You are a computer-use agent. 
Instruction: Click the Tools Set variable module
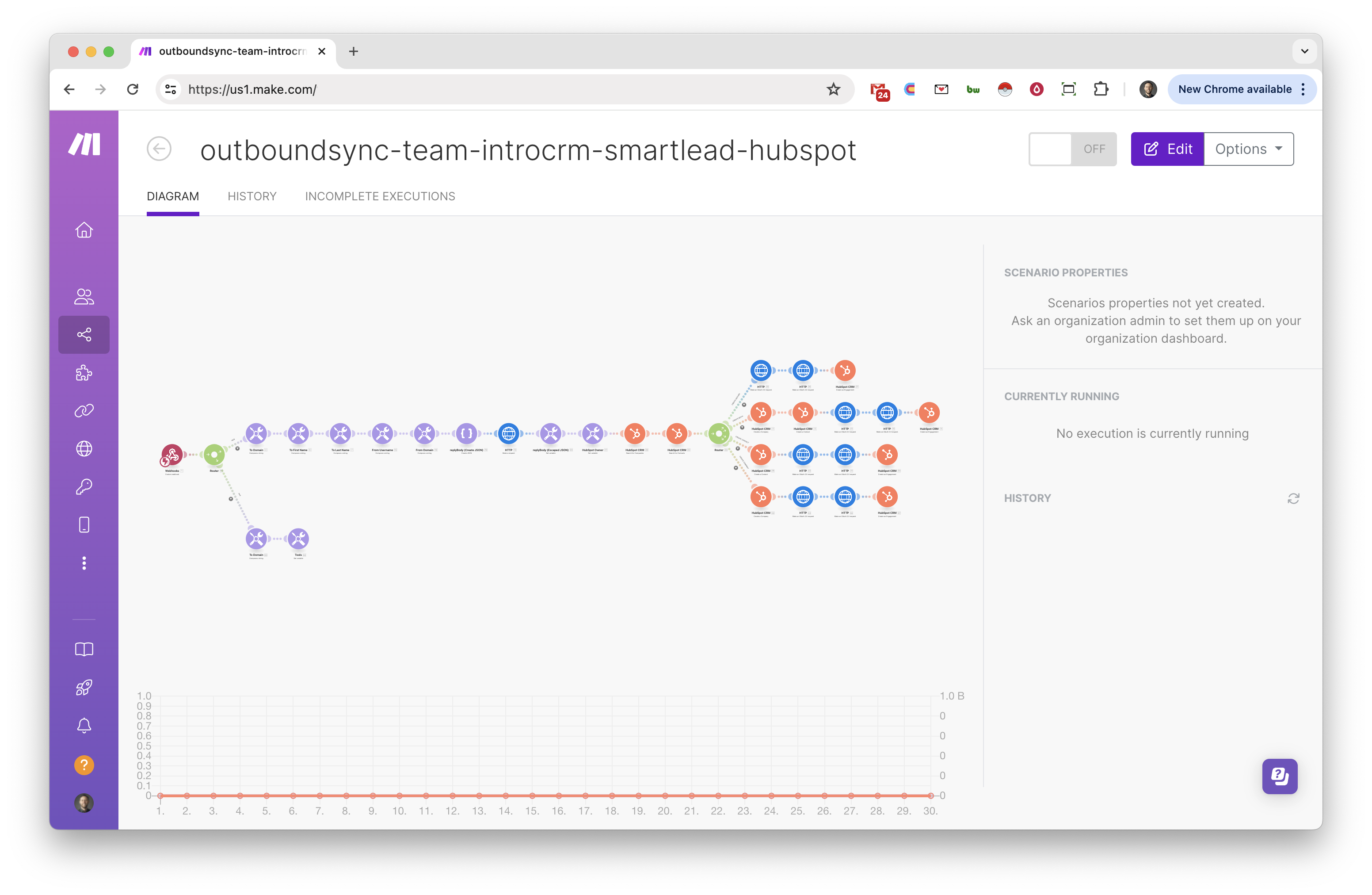point(298,538)
